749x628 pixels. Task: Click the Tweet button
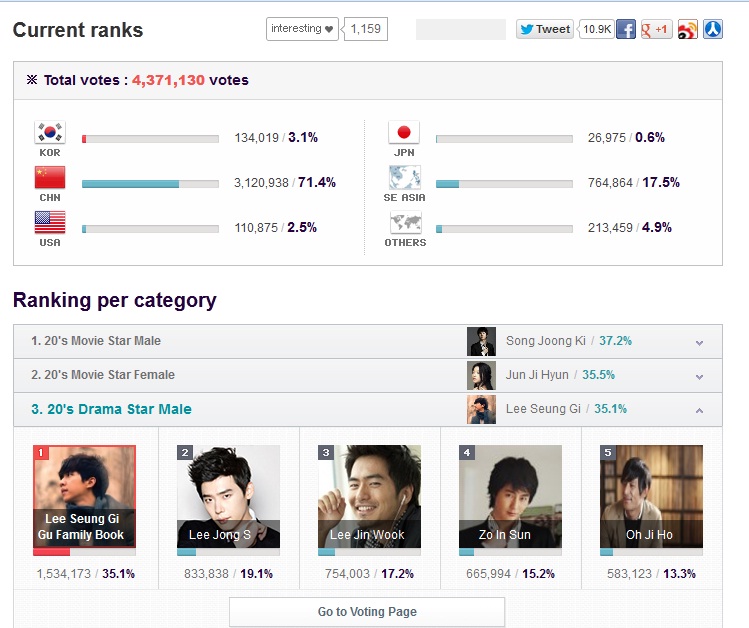point(545,29)
